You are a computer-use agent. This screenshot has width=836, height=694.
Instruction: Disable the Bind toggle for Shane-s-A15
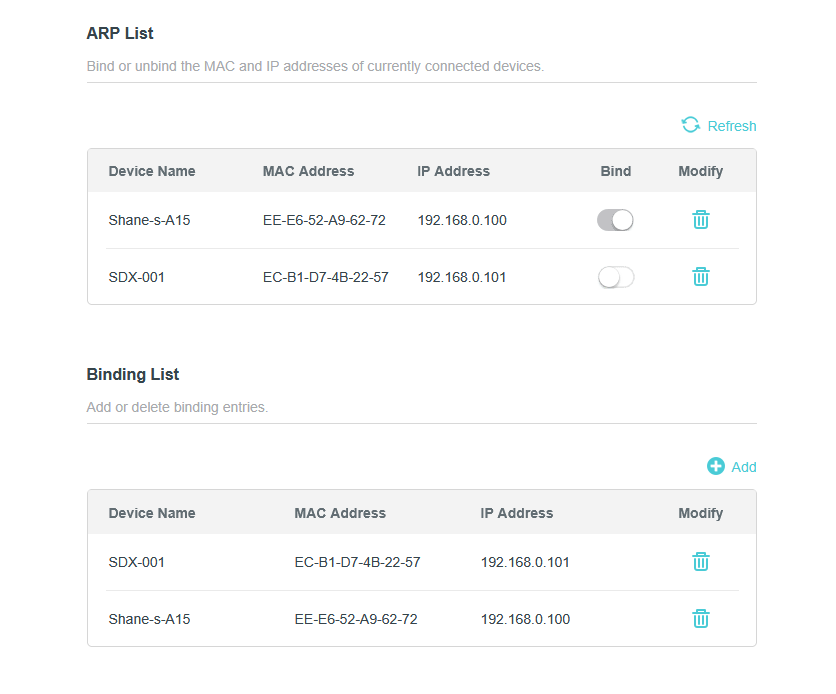[x=615, y=220]
